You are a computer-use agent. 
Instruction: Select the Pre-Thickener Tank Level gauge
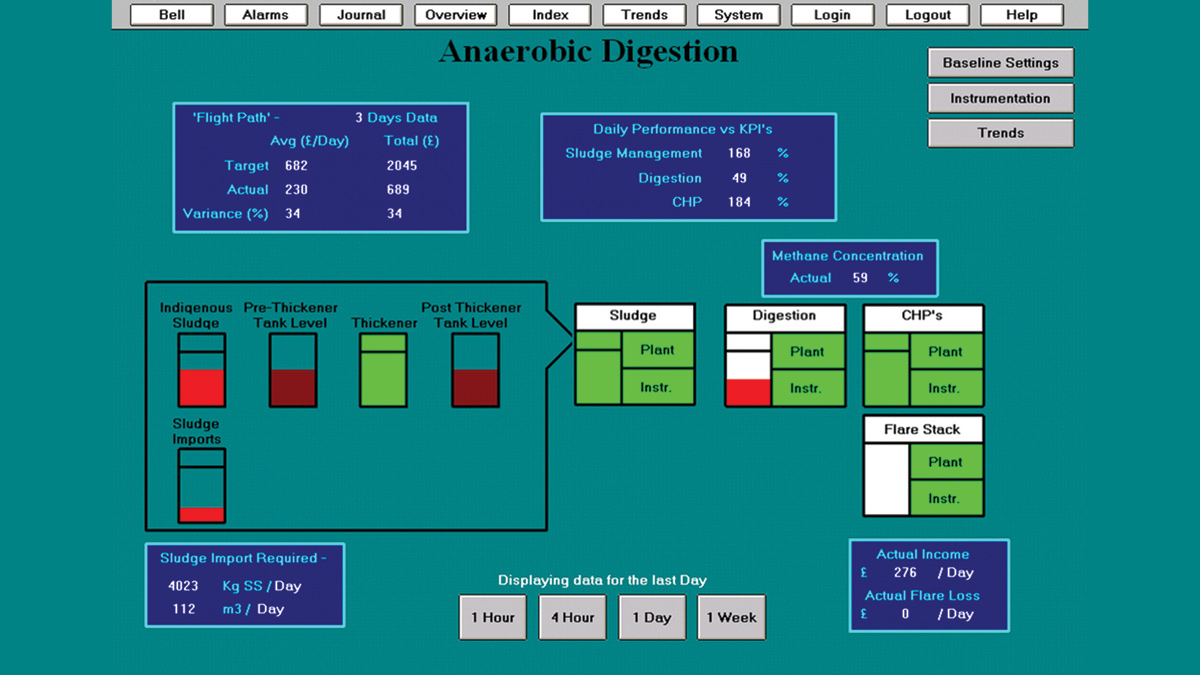point(293,370)
